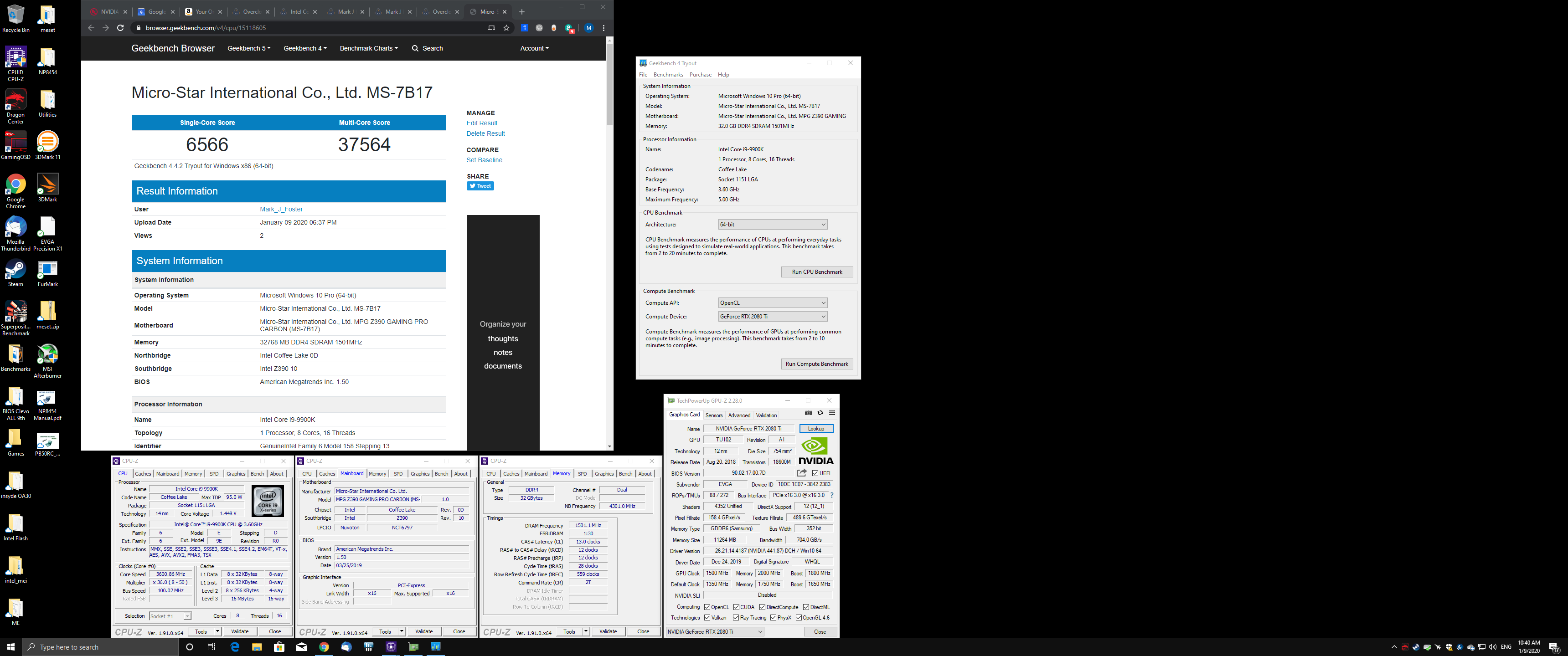Viewport: 1568px width, 656px height.
Task: Open the GamingOSD desktop shortcut
Action: point(15,145)
